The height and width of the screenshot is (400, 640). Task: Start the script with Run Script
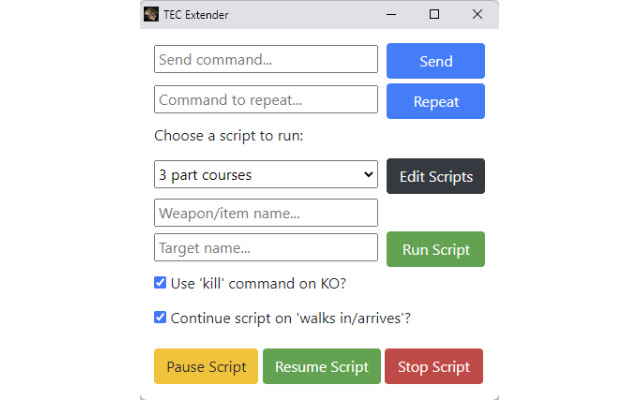point(435,249)
